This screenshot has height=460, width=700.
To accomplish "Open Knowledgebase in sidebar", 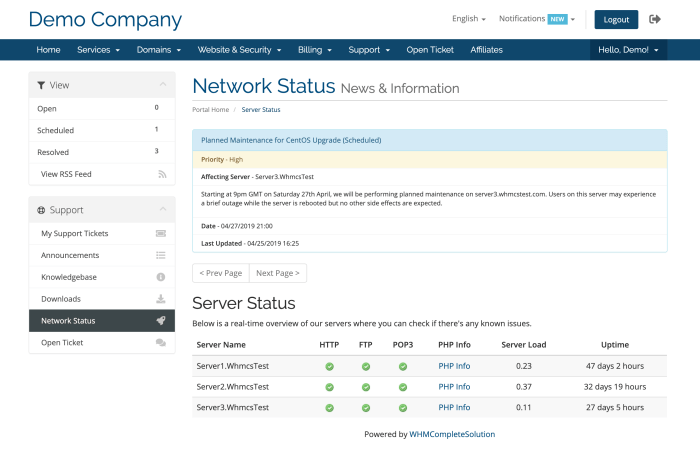I will pyautogui.click(x=102, y=277).
